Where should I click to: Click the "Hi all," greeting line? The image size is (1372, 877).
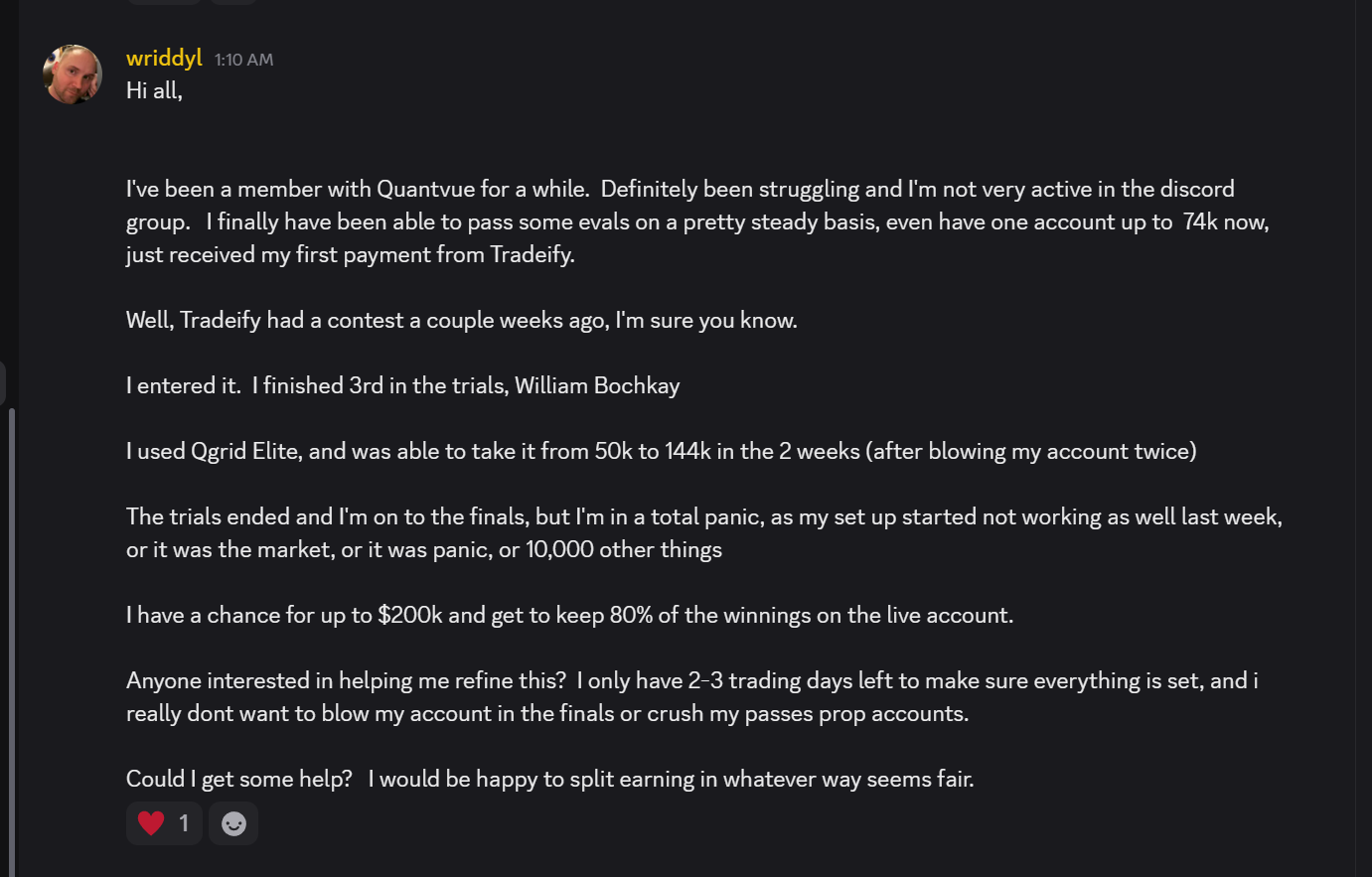(x=154, y=91)
